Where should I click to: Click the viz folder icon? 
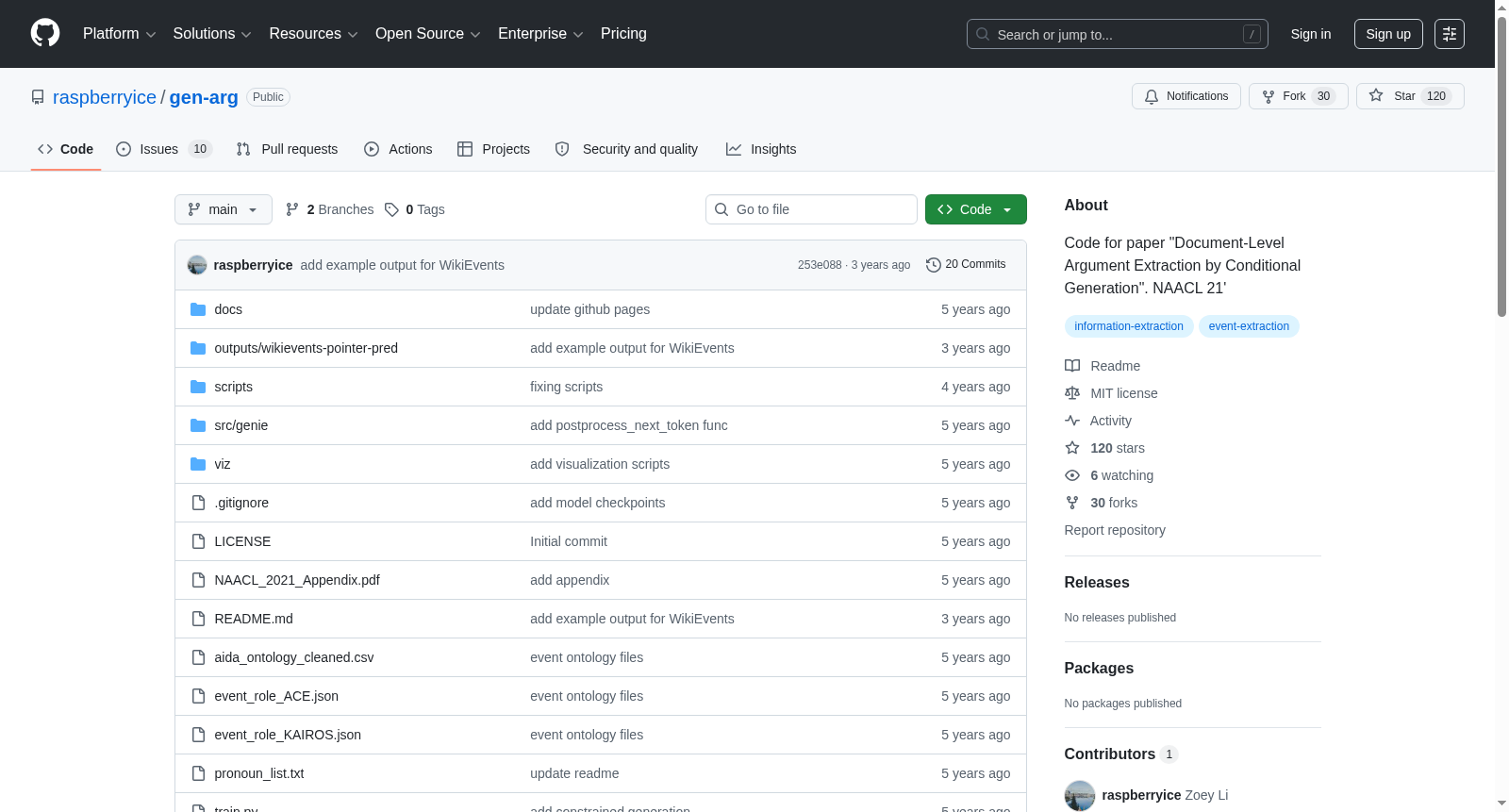(198, 464)
